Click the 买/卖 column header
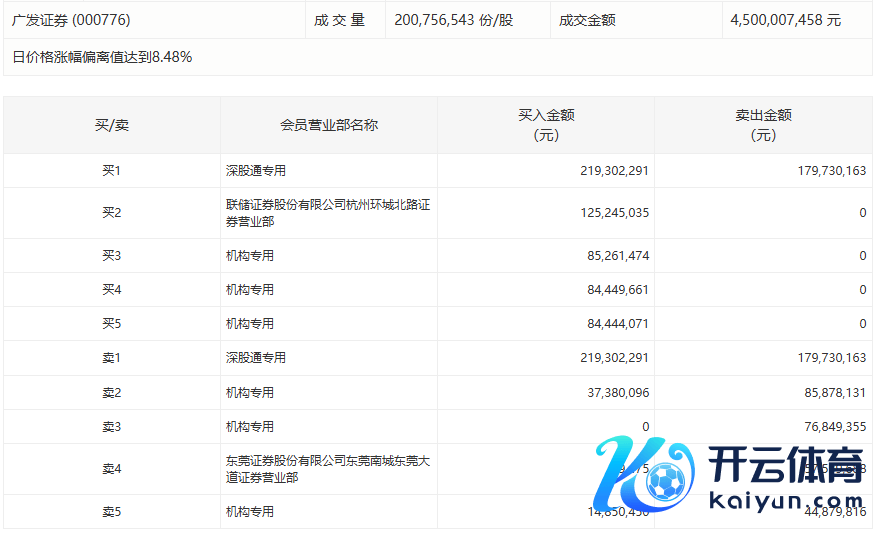The image size is (878, 534). [x=111, y=125]
